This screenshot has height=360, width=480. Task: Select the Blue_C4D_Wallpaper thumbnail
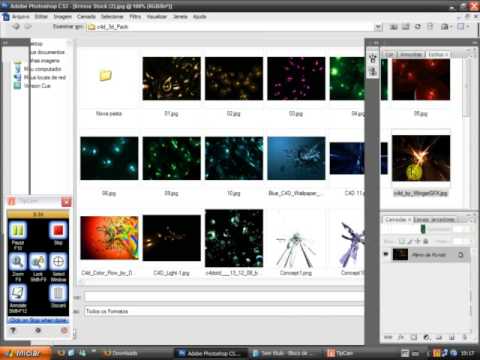pyautogui.click(x=296, y=158)
